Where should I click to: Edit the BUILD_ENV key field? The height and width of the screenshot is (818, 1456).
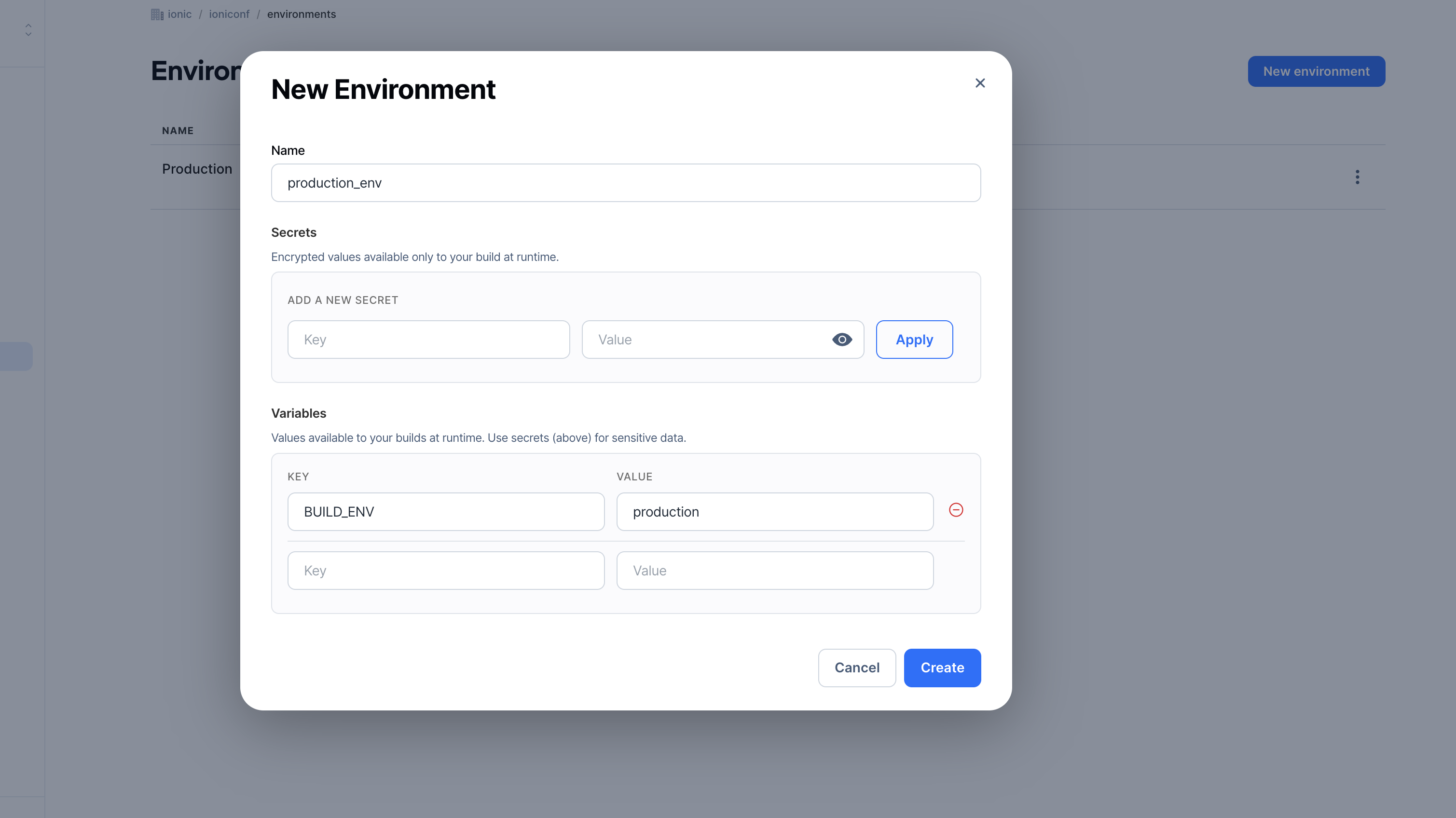coord(446,511)
